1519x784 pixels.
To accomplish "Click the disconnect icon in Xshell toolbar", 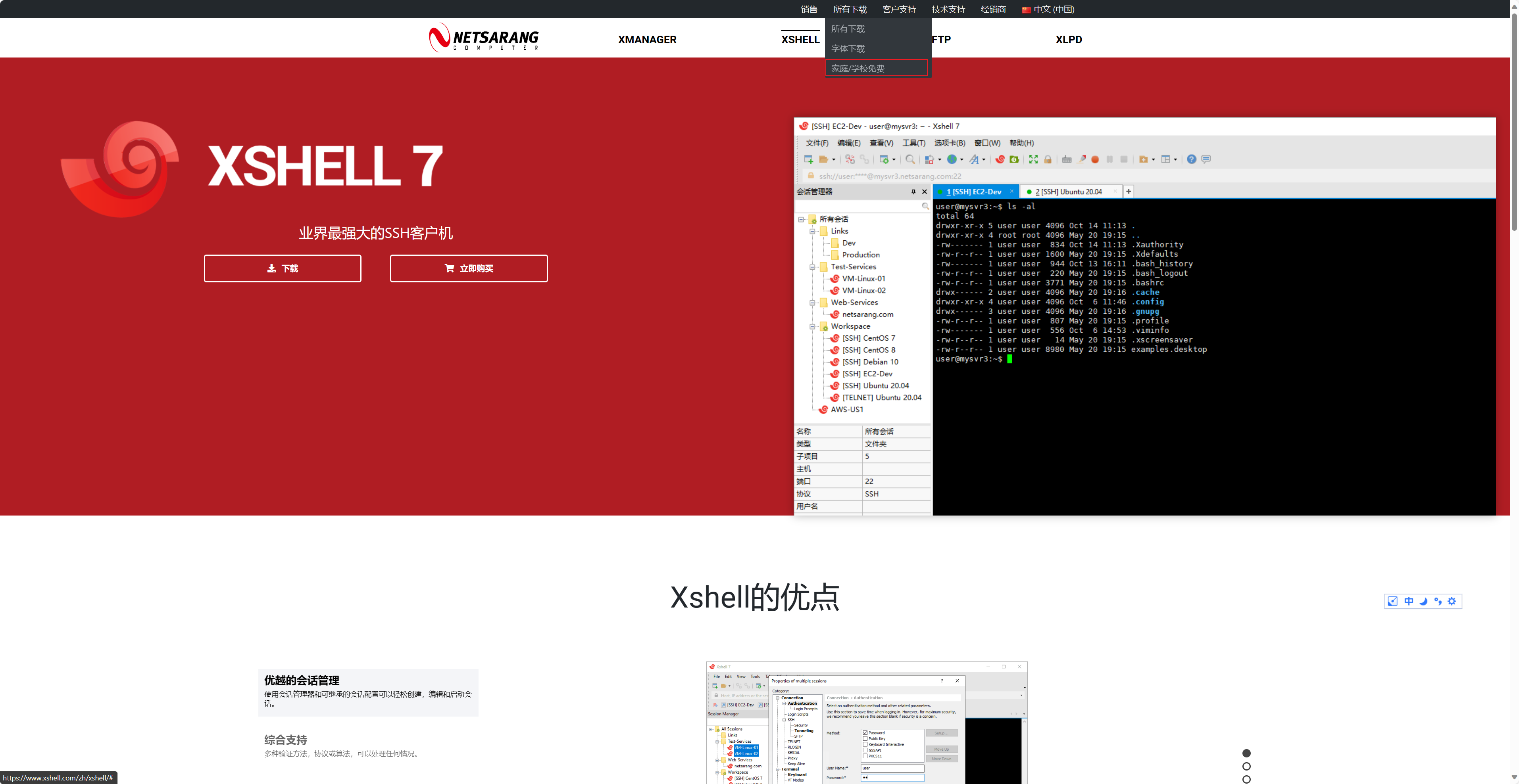I will tap(850, 159).
